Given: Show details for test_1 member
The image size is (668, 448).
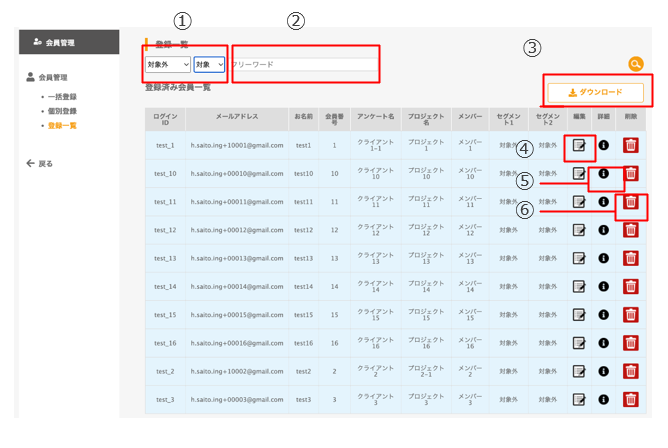Looking at the screenshot, I should pyautogui.click(x=603, y=145).
